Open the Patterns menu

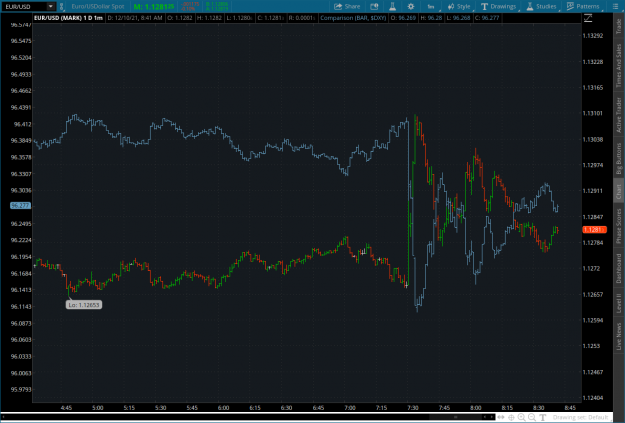(x=583, y=6)
